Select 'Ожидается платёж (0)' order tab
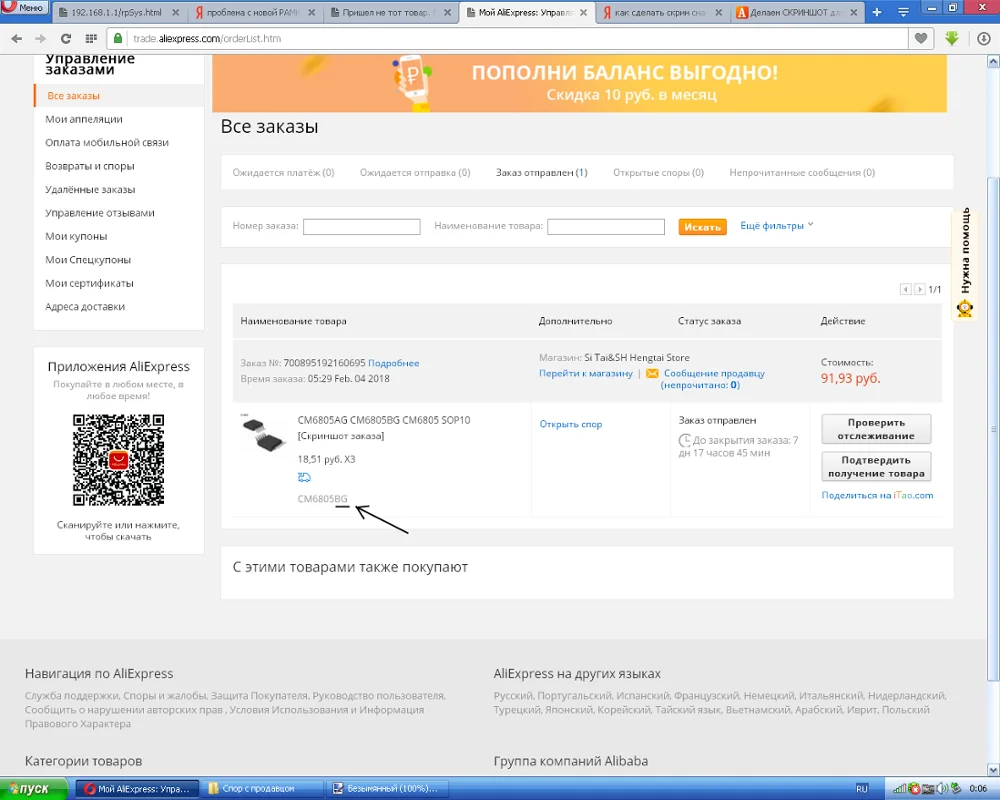1000x800 pixels. point(283,172)
